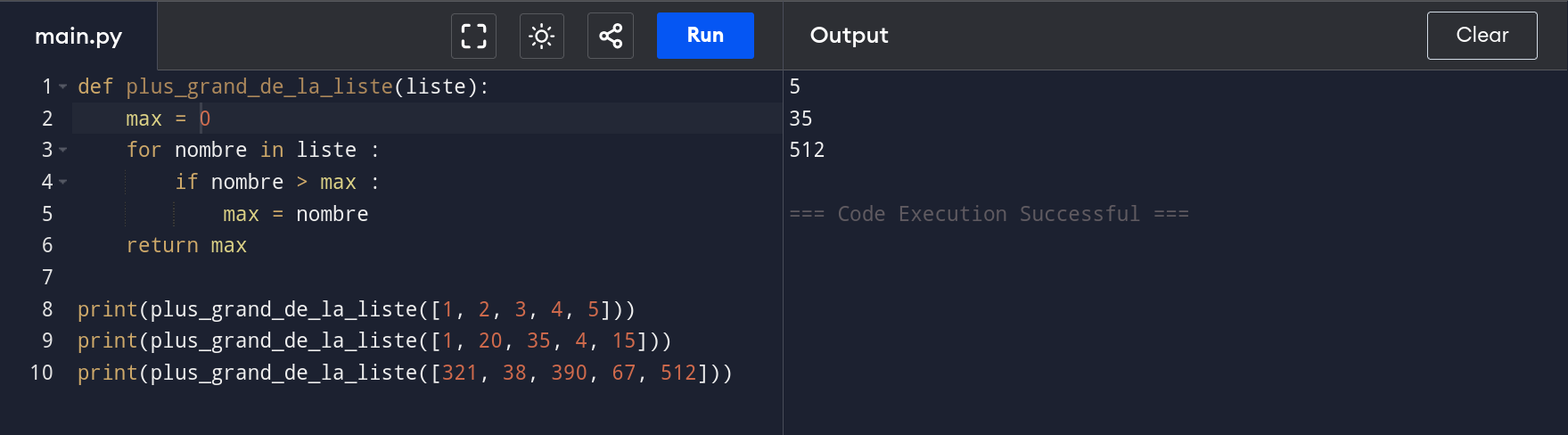Fold the if block on line 4
1568x435 pixels.
pos(63,183)
